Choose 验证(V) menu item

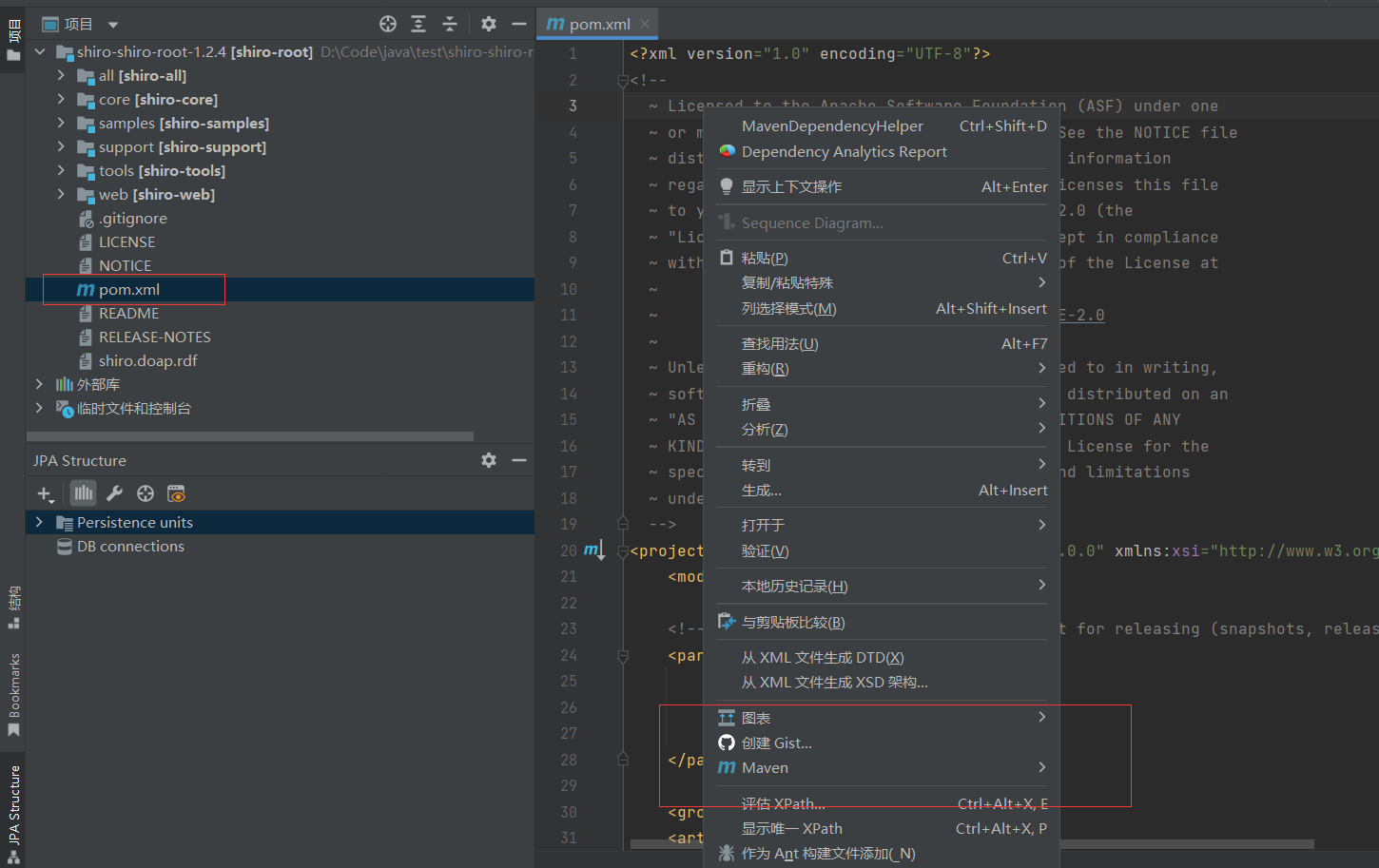882,550
